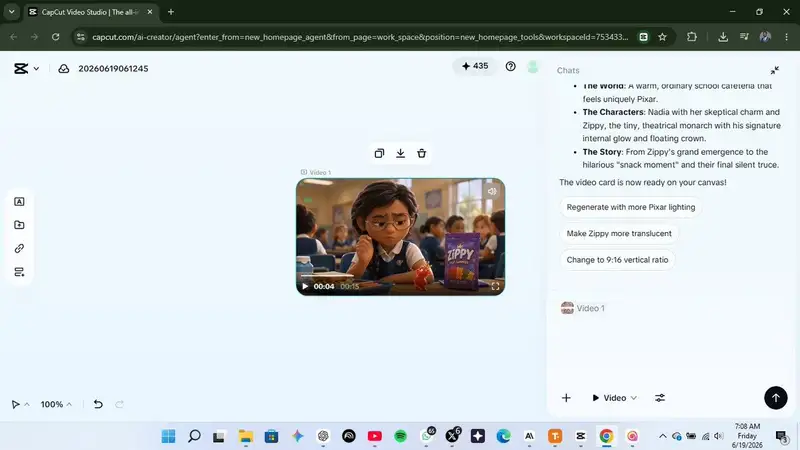Viewport: 800px width, 450px height.
Task: Close the CapCut Video Studio tab
Action: [x=150, y=12]
